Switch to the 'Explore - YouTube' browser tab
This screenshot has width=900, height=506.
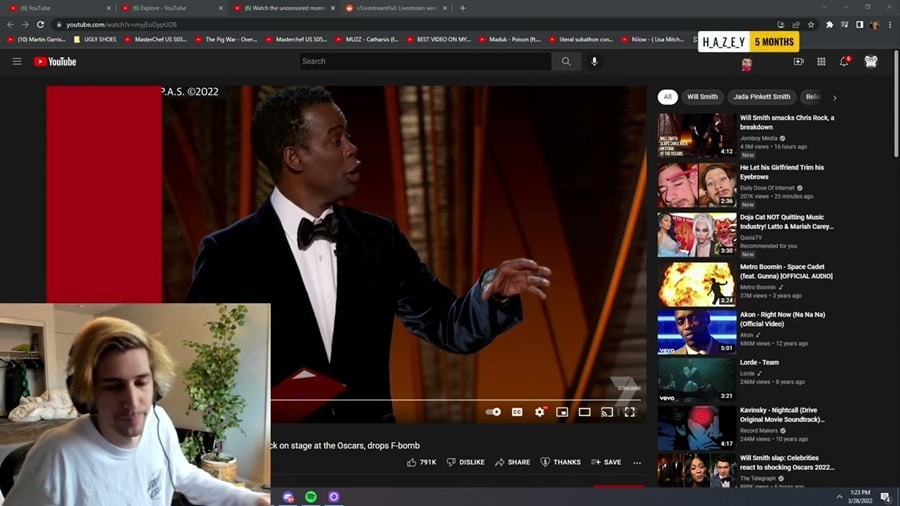(172, 8)
